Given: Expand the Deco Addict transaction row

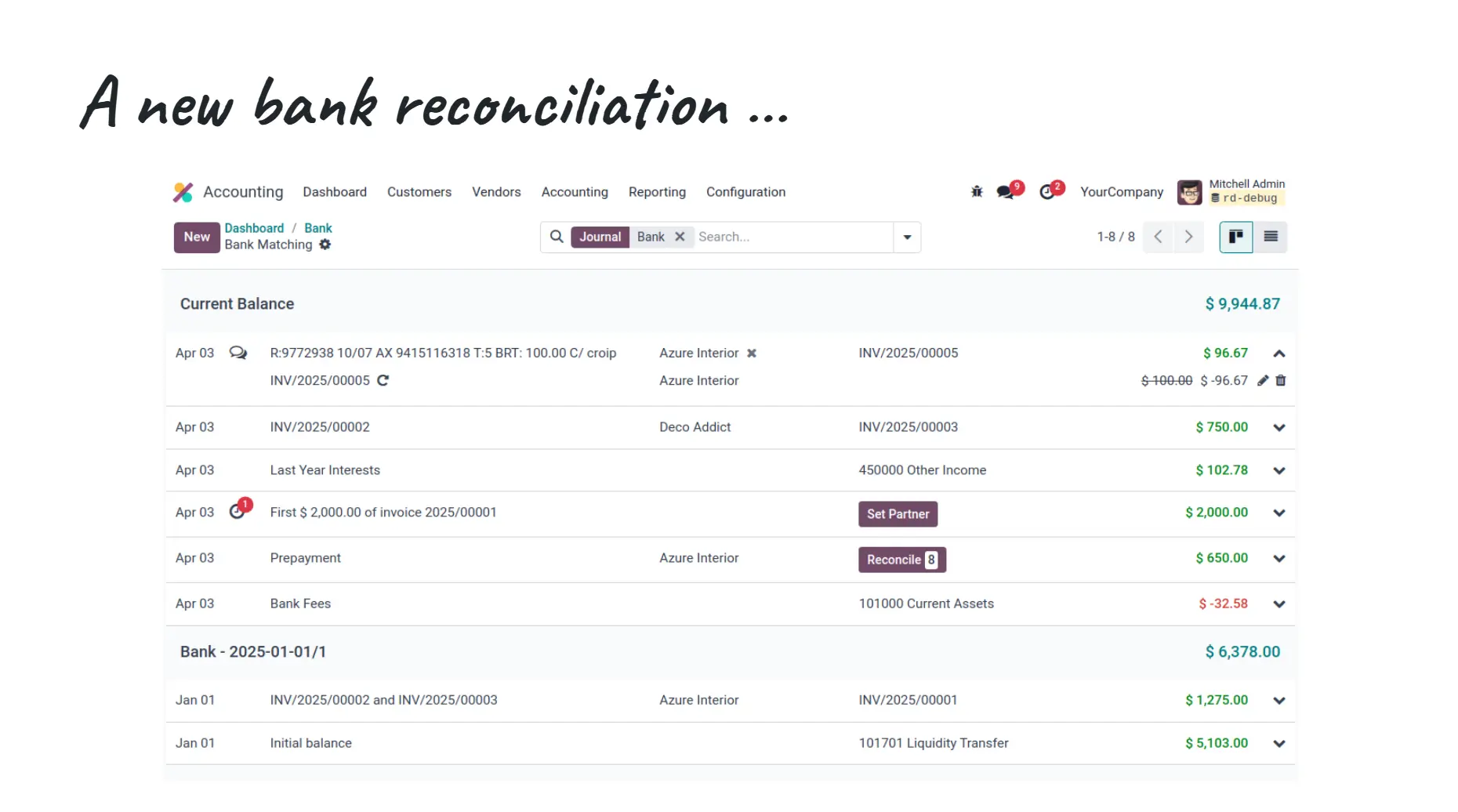Looking at the screenshot, I should [1278, 428].
